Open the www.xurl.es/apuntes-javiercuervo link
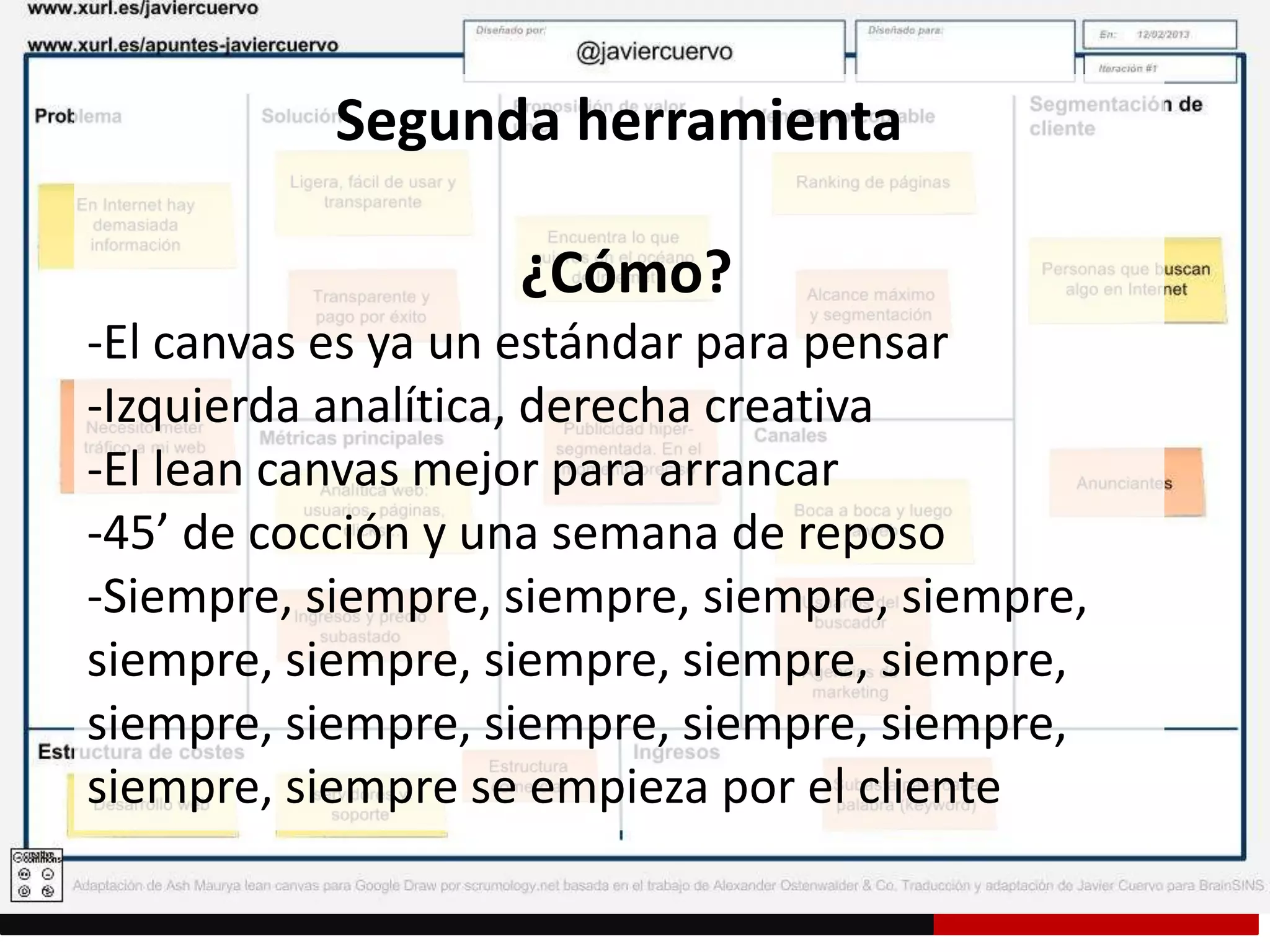 point(183,45)
